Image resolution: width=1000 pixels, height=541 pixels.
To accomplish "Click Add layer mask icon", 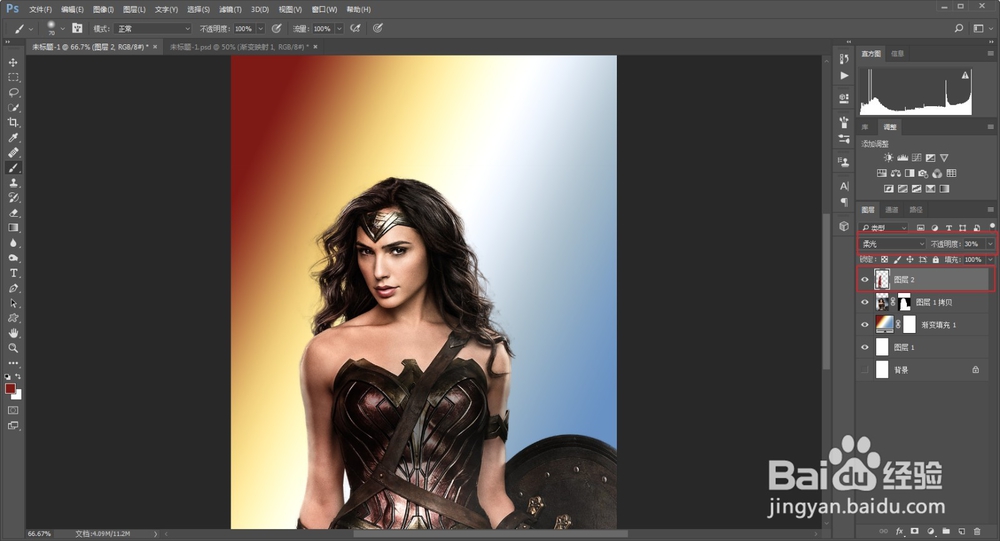I will 915,531.
